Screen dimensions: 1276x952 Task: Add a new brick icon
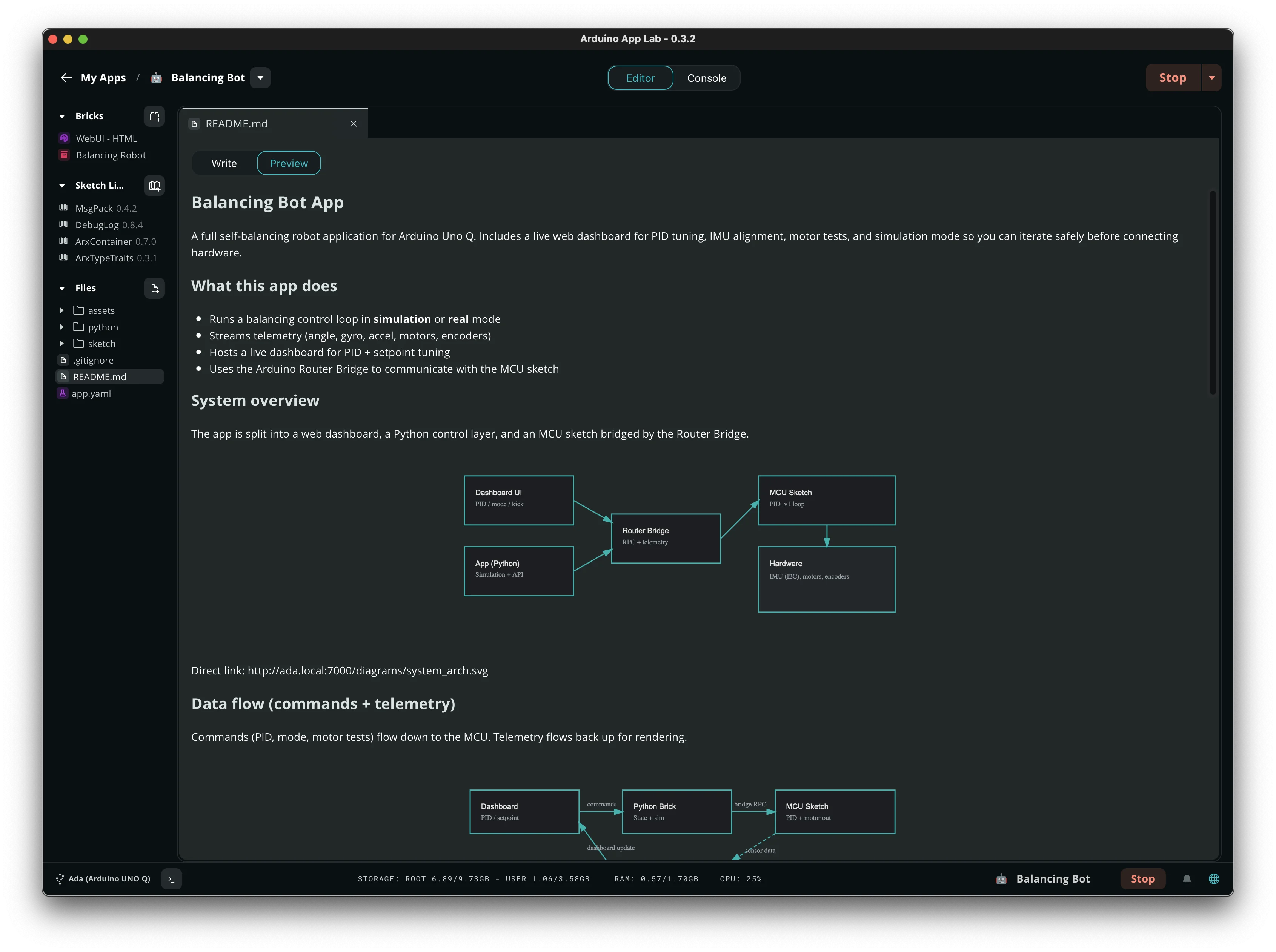(x=154, y=117)
